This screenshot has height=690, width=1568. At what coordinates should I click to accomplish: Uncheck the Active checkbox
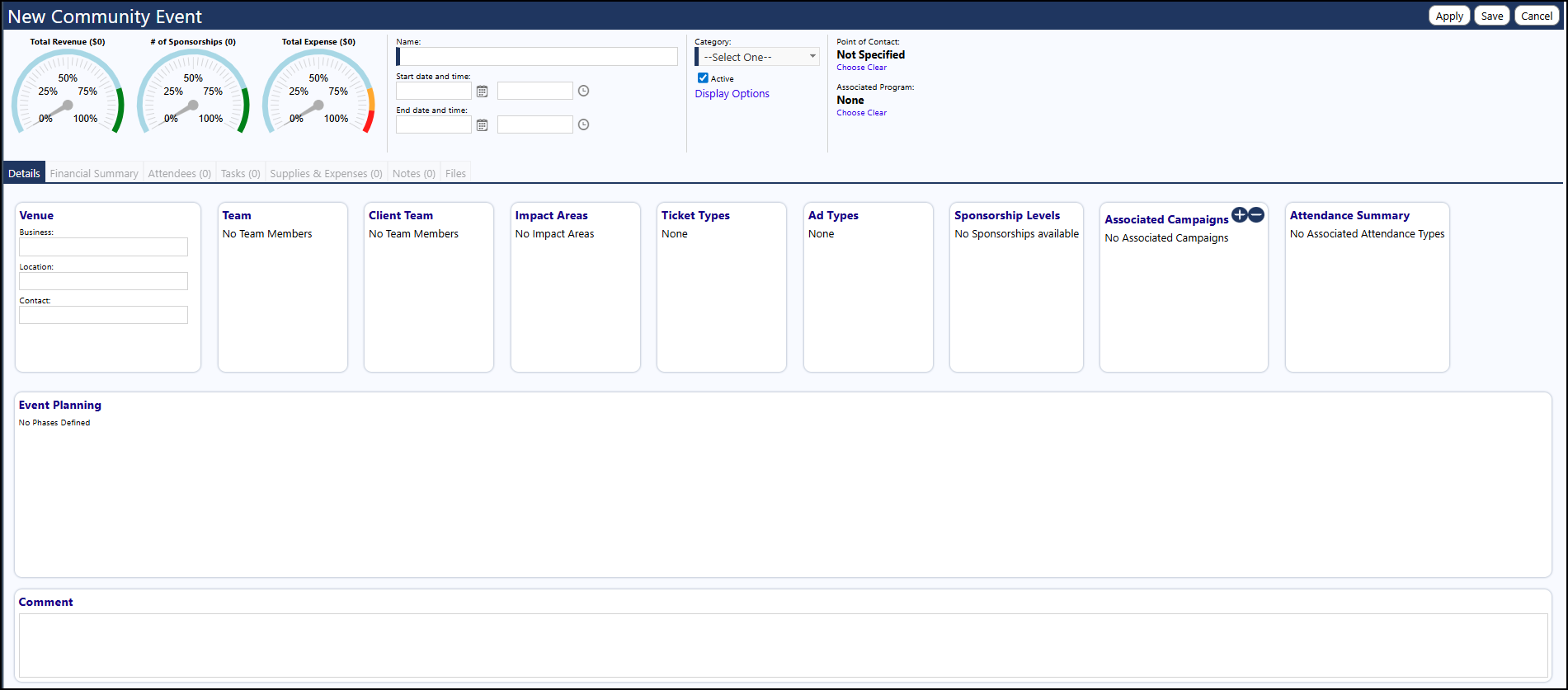coord(703,77)
